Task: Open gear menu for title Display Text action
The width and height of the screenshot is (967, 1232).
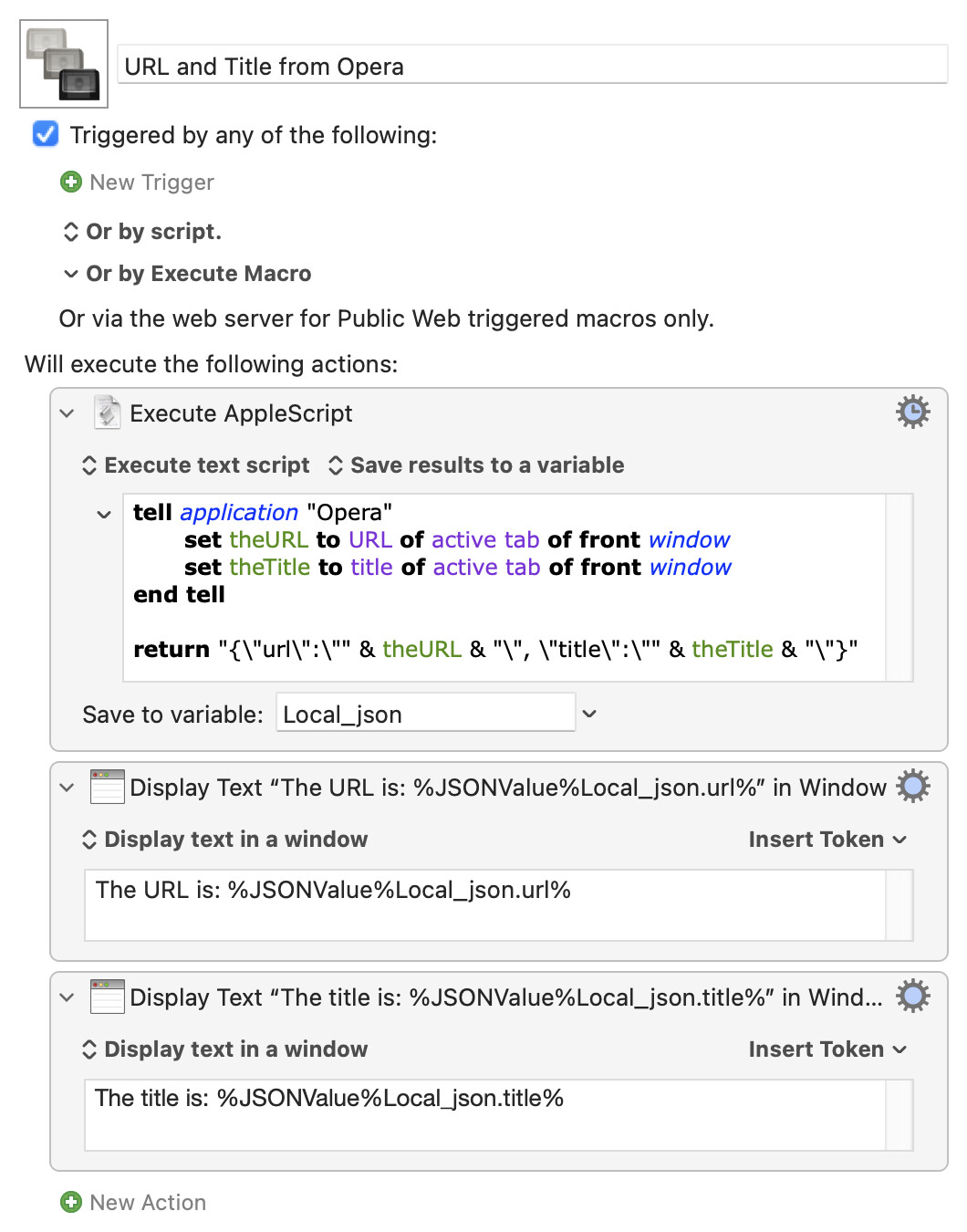Action: point(912,997)
